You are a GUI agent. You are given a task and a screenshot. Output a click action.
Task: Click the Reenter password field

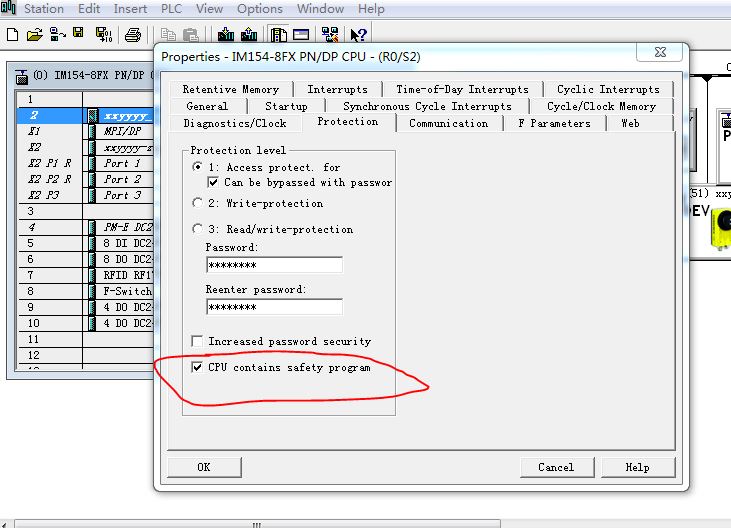coord(274,307)
